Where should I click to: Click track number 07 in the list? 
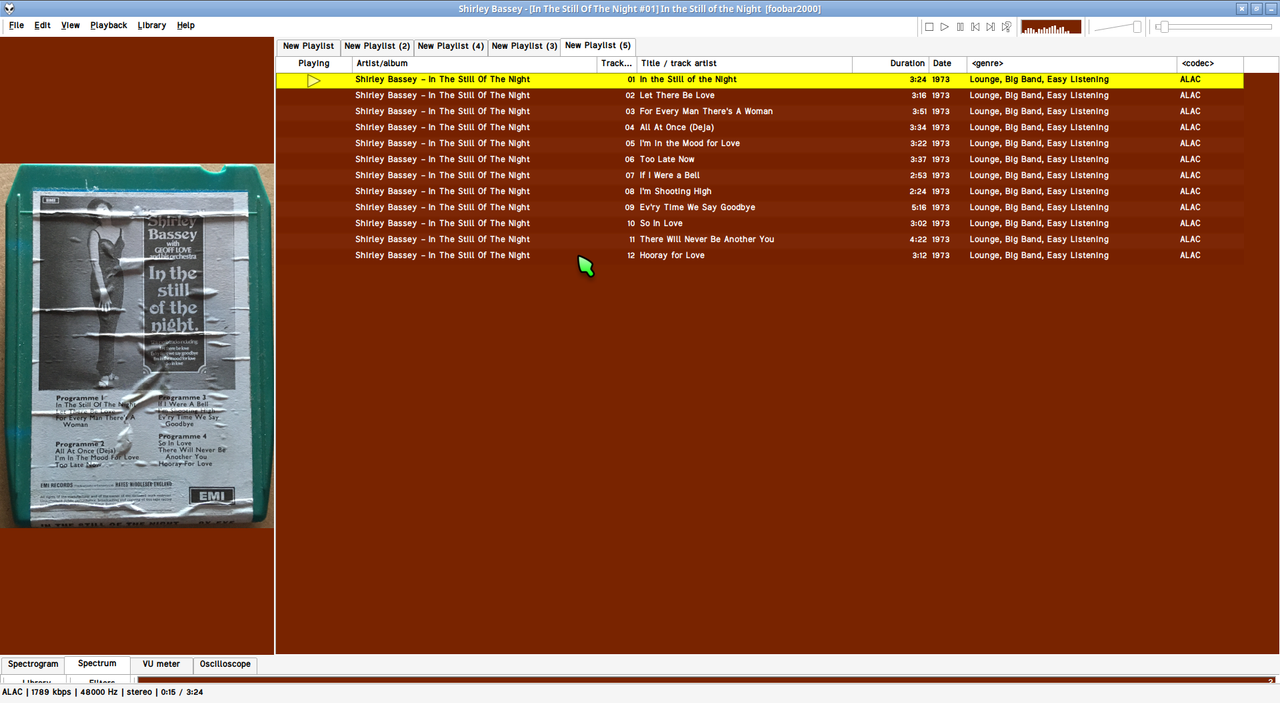pos(630,176)
